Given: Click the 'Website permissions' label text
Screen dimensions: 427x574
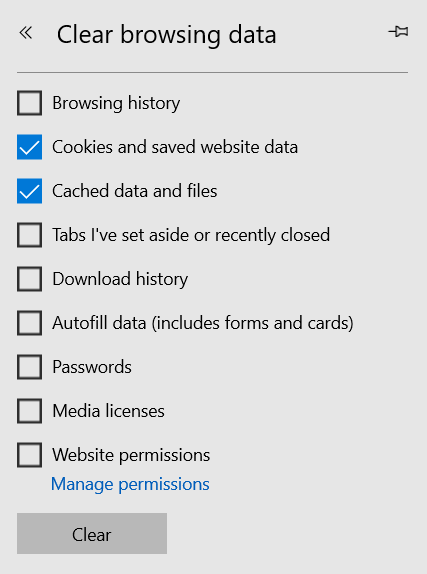Looking at the screenshot, I should pos(131,455).
